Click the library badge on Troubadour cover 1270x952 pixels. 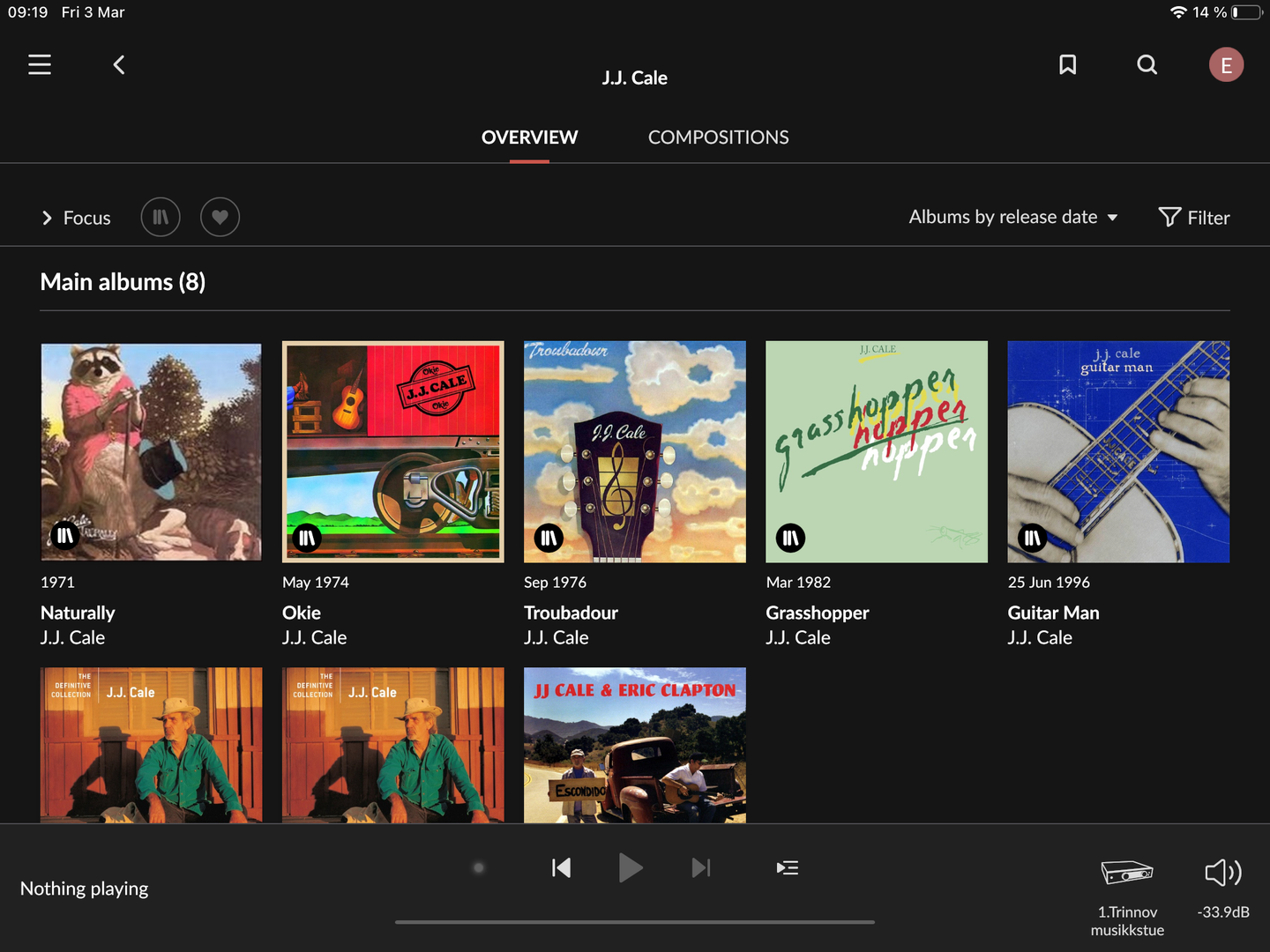549,538
